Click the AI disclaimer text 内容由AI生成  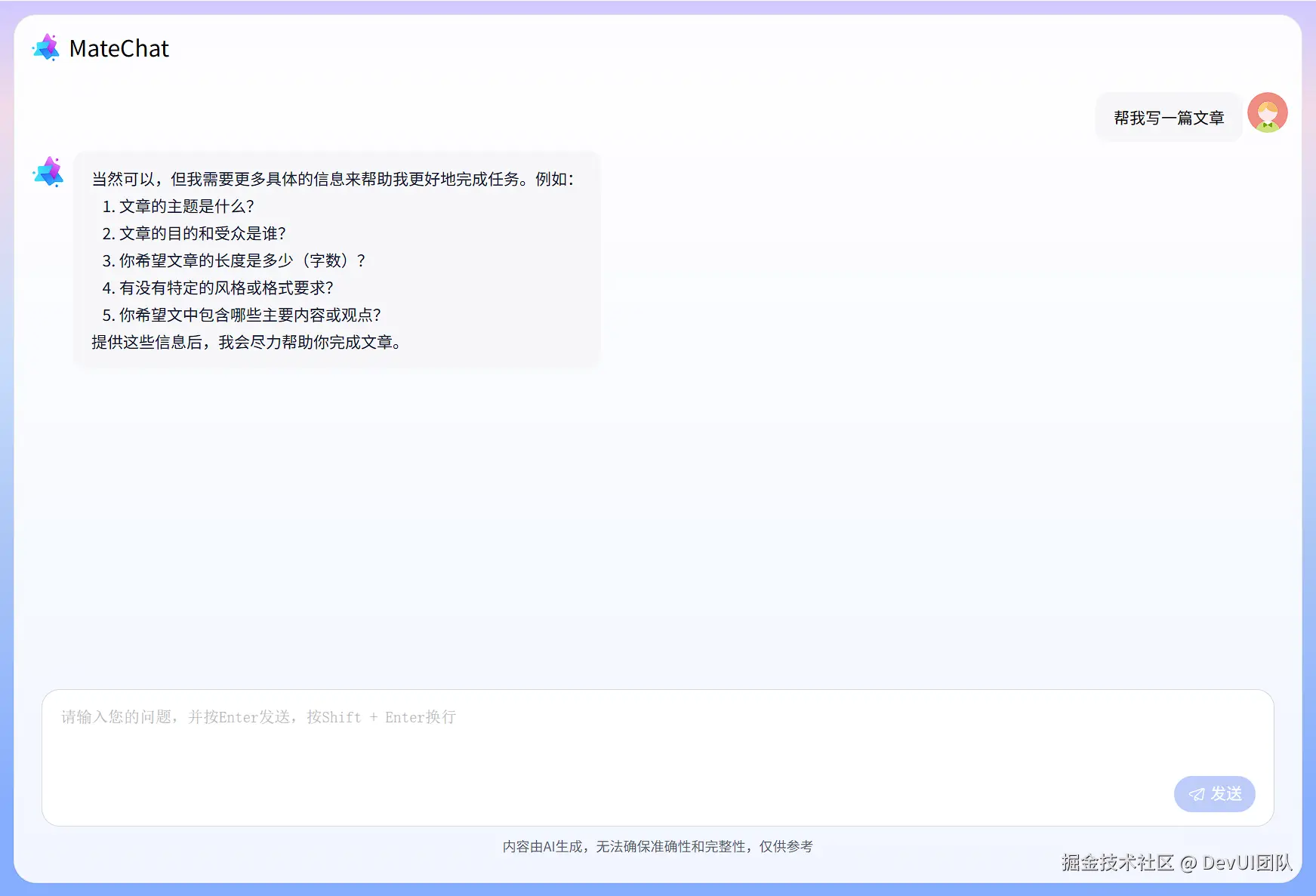pyautogui.click(x=658, y=847)
